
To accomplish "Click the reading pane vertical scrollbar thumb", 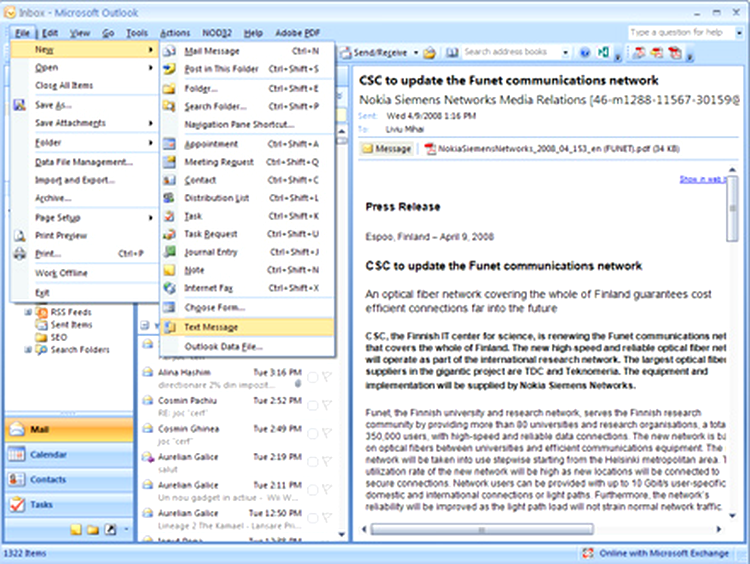I will click(x=732, y=209).
